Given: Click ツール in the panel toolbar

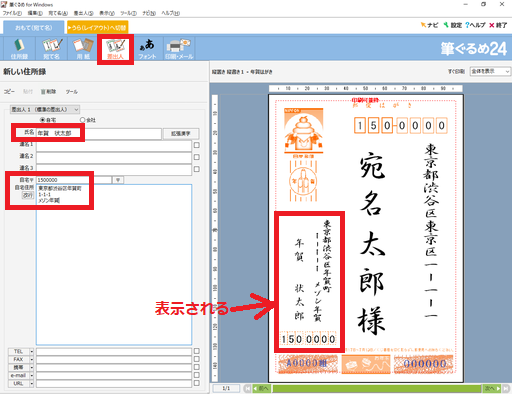Looking at the screenshot, I should [x=71, y=92].
